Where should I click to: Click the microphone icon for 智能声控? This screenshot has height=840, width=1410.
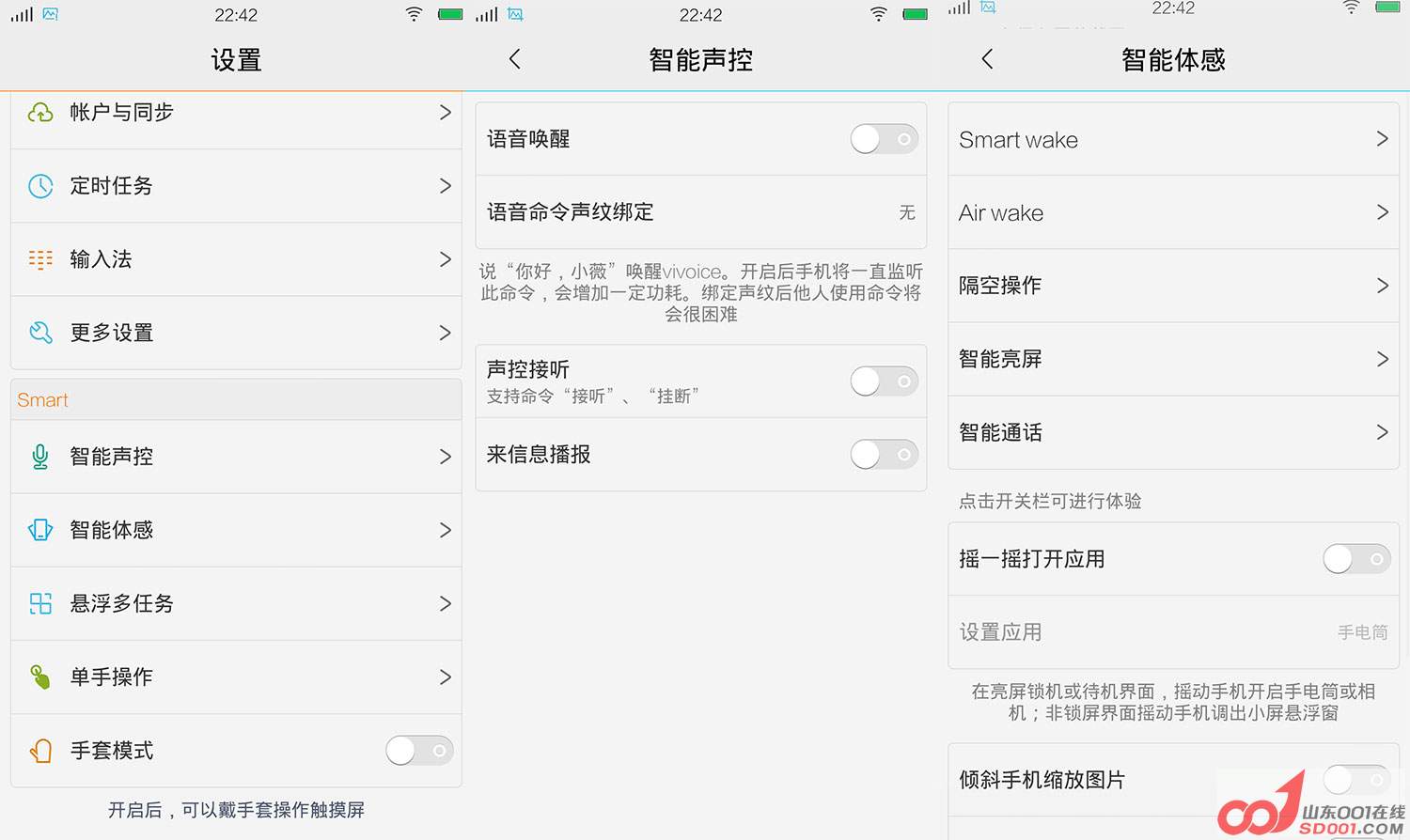pyautogui.click(x=40, y=457)
